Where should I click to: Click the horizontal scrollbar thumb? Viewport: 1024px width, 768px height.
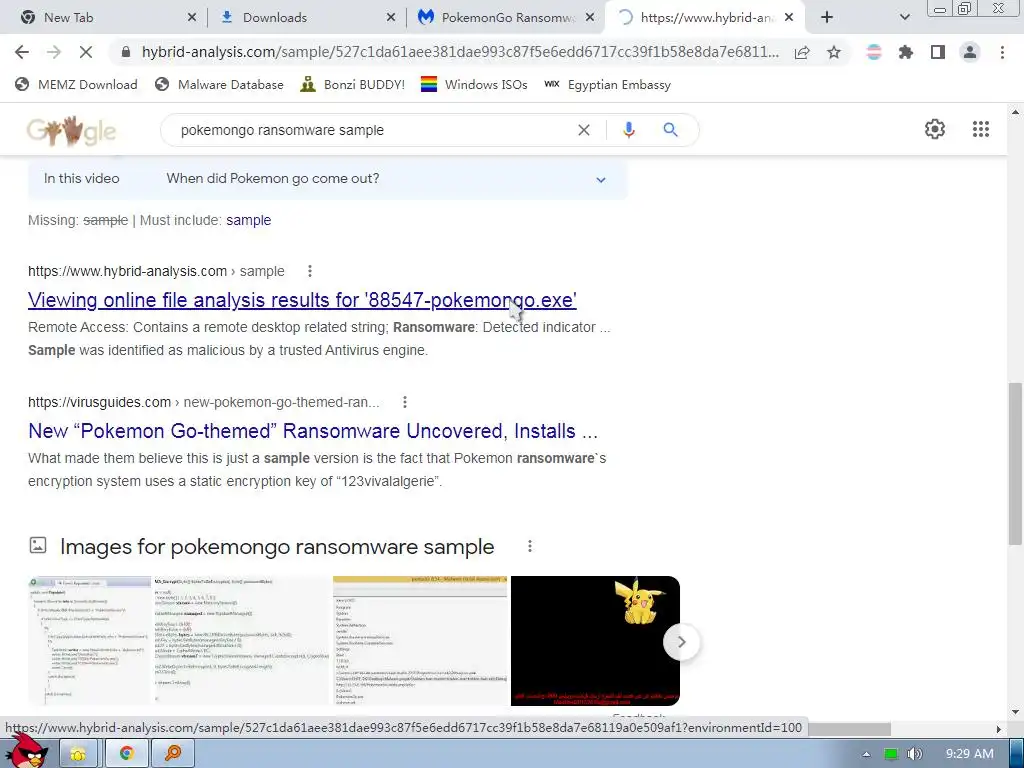849,728
